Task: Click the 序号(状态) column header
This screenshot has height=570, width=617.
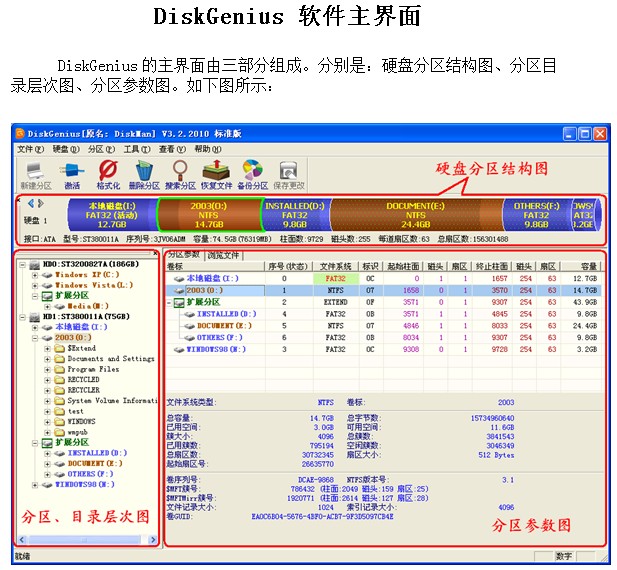Action: point(288,267)
